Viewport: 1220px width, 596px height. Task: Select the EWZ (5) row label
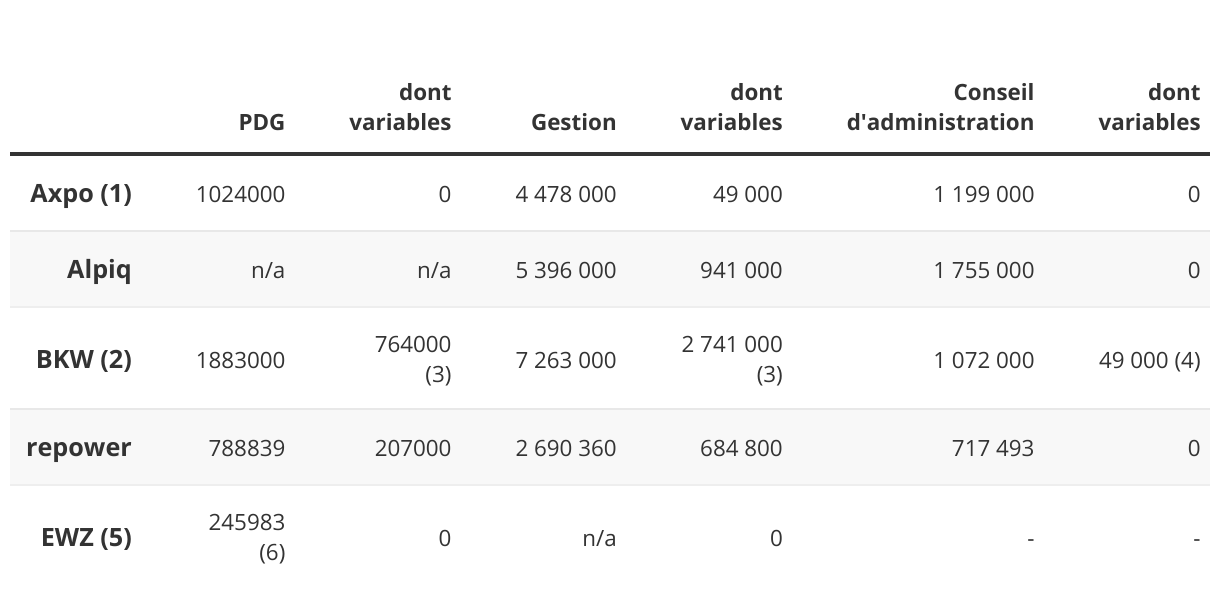[86, 538]
